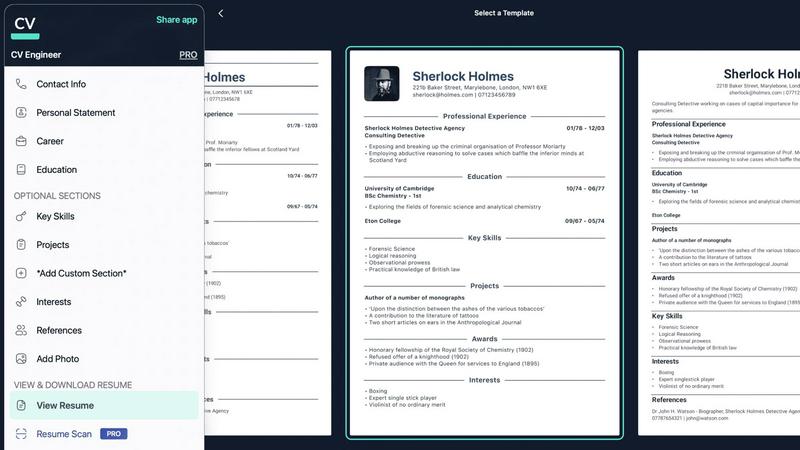Click the Interests heading in center template
800x450 pixels.
[x=484, y=380]
